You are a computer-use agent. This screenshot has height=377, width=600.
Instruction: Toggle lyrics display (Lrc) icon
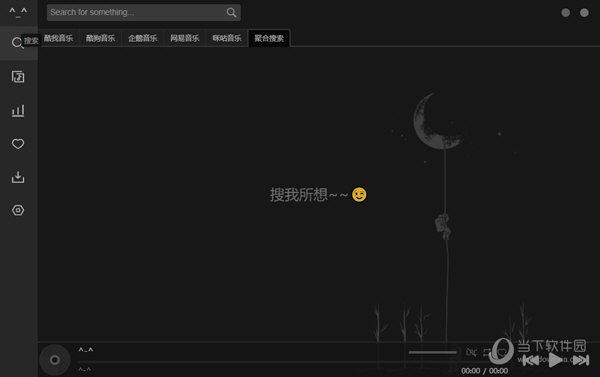click(x=471, y=352)
